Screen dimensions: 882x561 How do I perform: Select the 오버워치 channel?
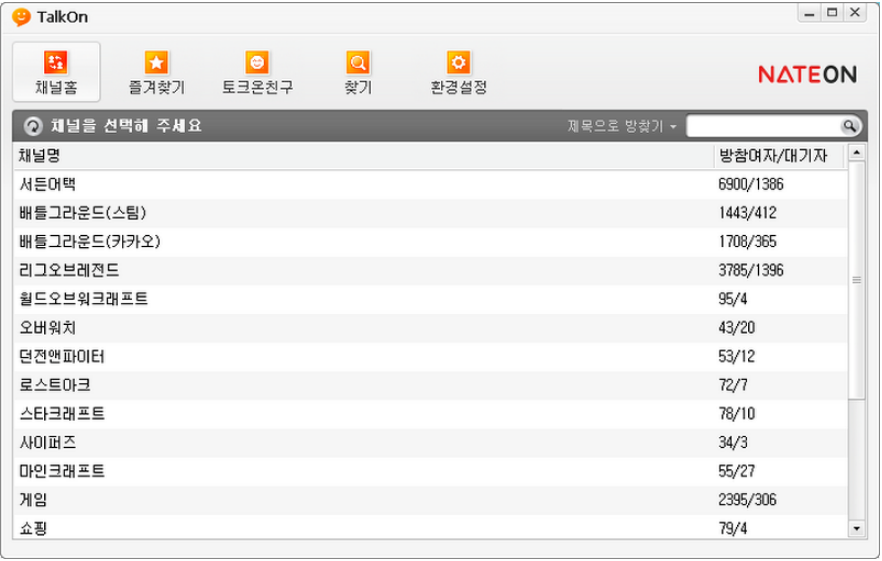(430, 328)
